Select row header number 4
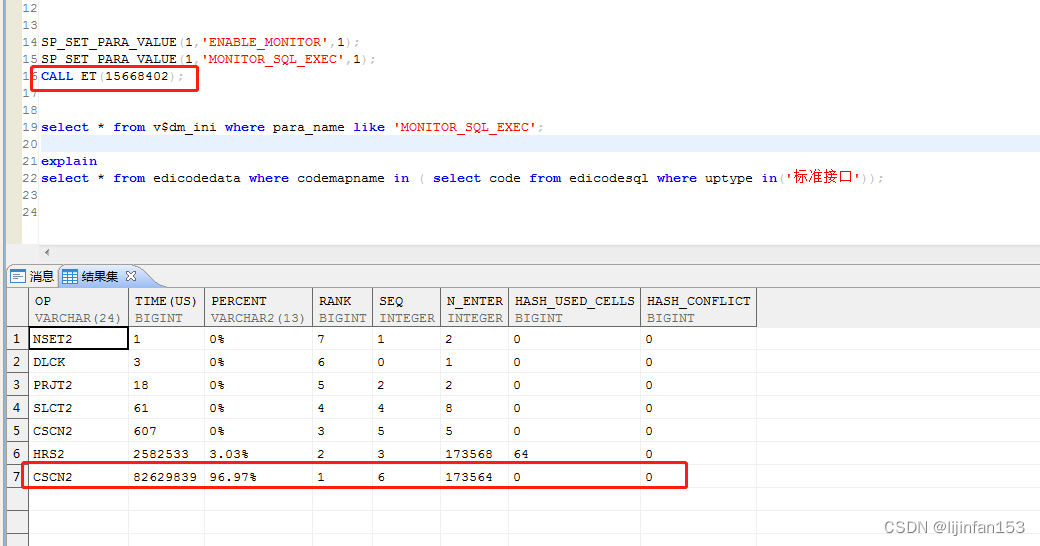This screenshot has height=546, width=1040. click(x=17, y=408)
